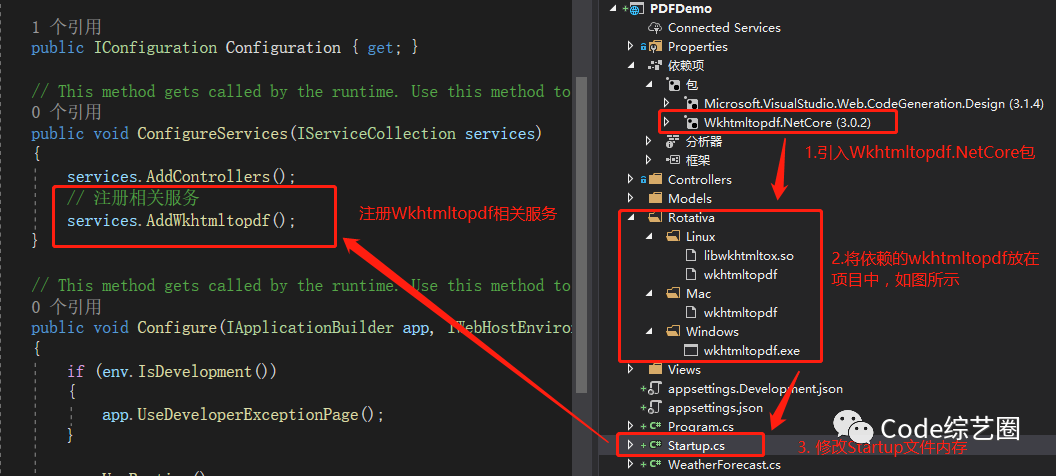The width and height of the screenshot is (1056, 476).
Task: Click the Views folder icon
Action: click(655, 369)
